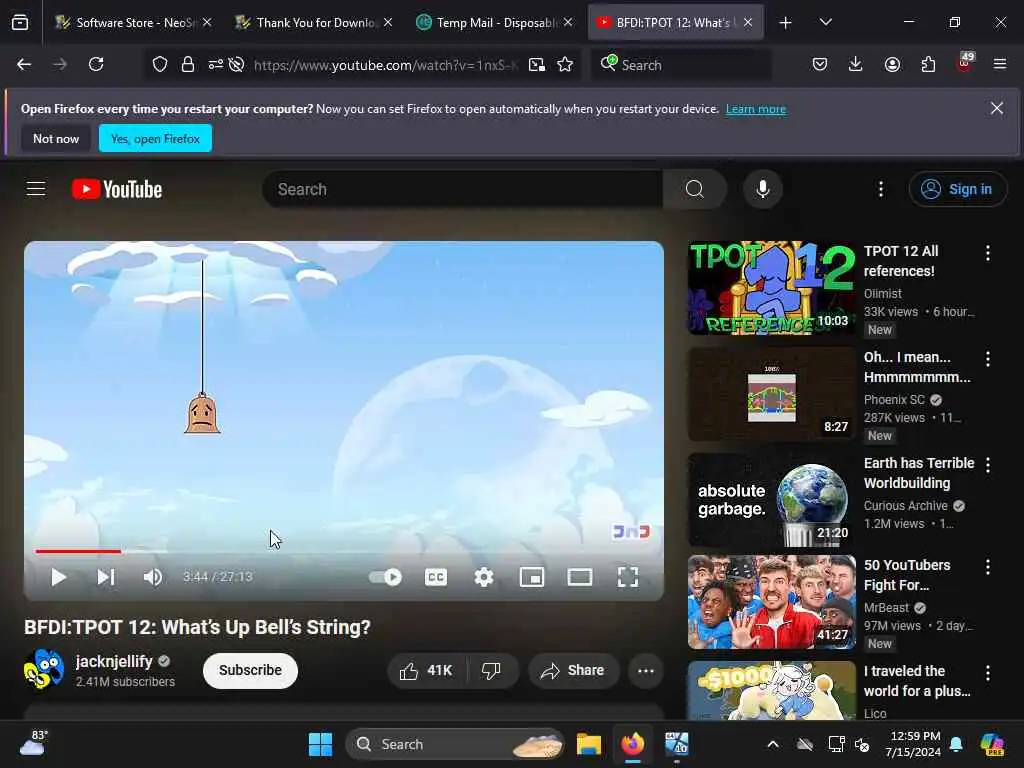Toggle closed captions CC button
Viewport: 1024px width, 768px height.
(x=436, y=577)
